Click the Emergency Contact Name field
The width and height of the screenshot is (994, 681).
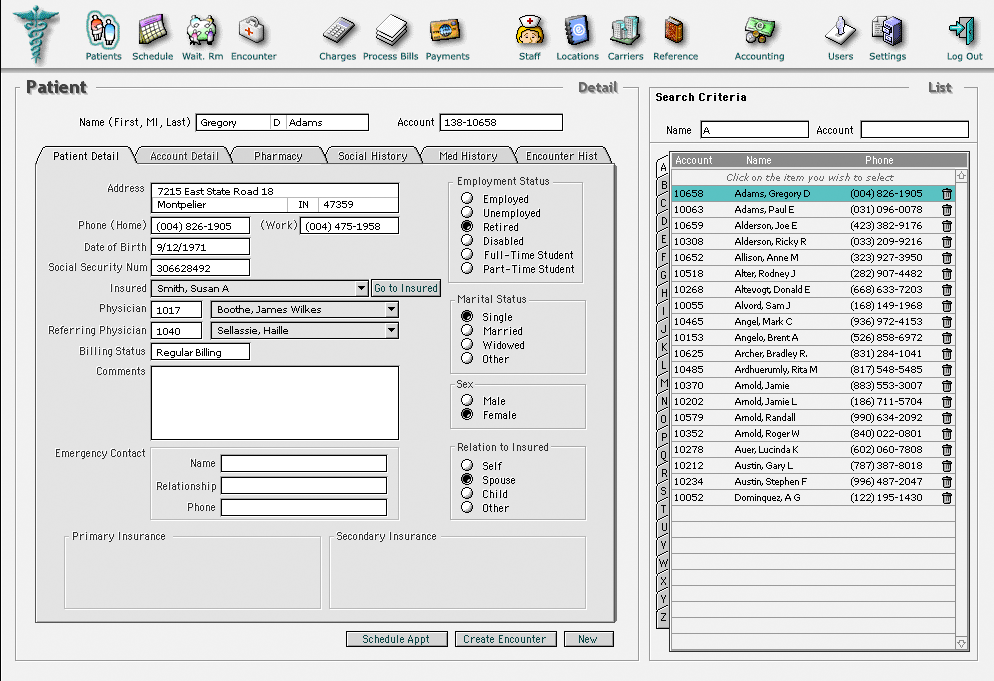point(304,464)
